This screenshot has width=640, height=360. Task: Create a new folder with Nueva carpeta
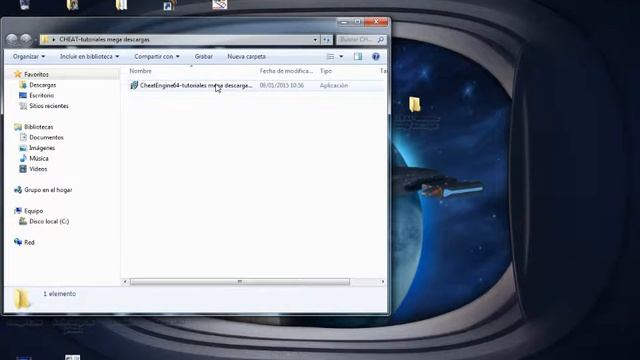pos(247,56)
